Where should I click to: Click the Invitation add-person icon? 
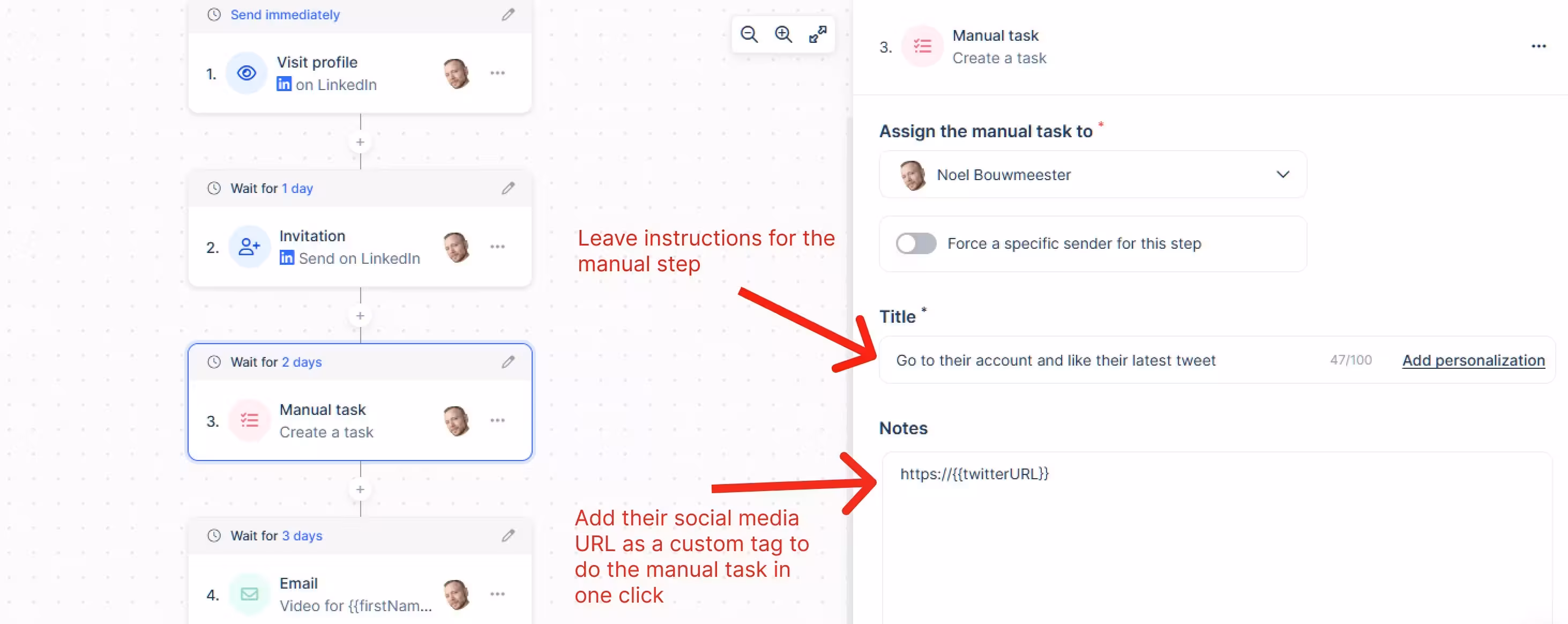(249, 247)
